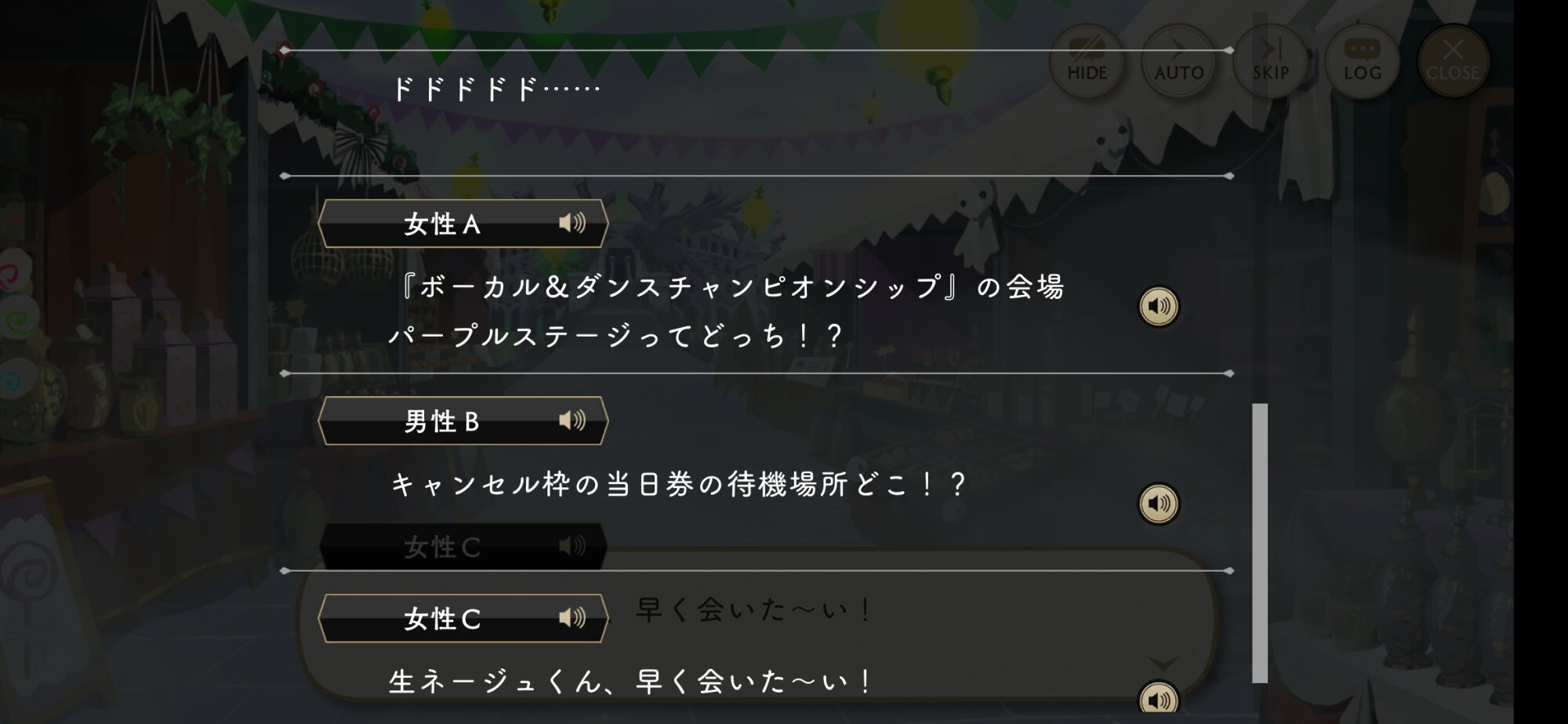Replay audio for ボーカル&ダンス line
The height and width of the screenshot is (724, 1568).
point(1159,306)
